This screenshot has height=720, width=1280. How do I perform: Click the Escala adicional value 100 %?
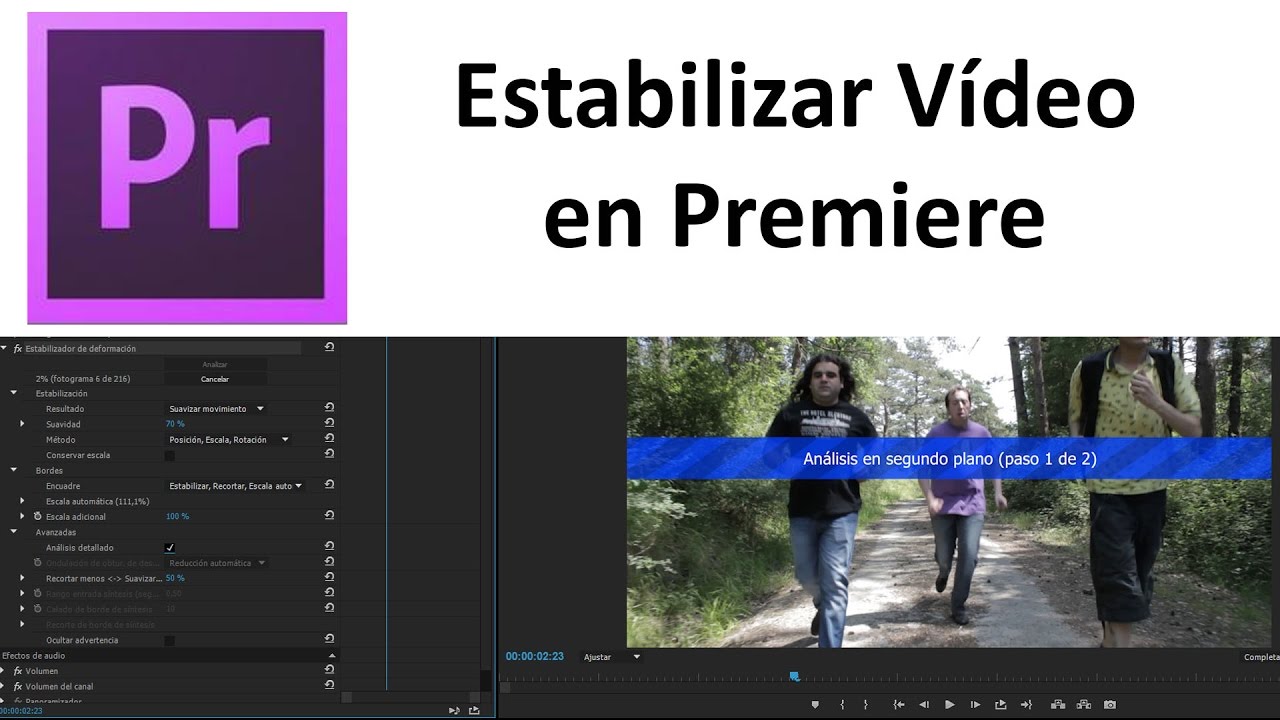[x=177, y=516]
